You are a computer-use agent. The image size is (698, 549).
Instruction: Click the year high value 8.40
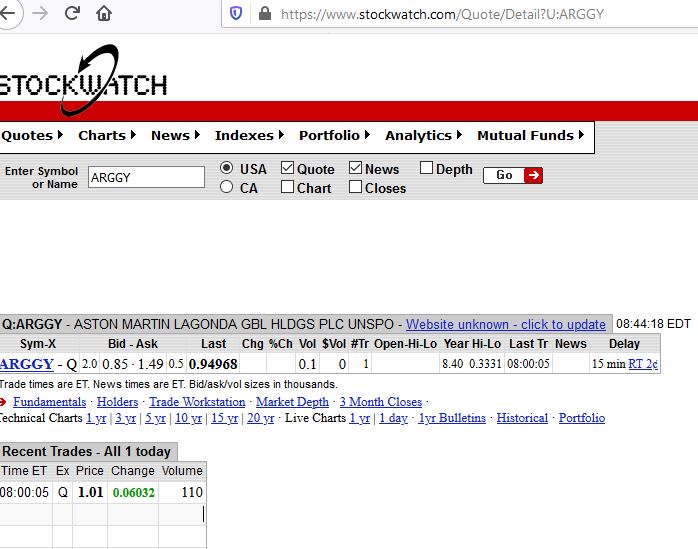coord(453,364)
